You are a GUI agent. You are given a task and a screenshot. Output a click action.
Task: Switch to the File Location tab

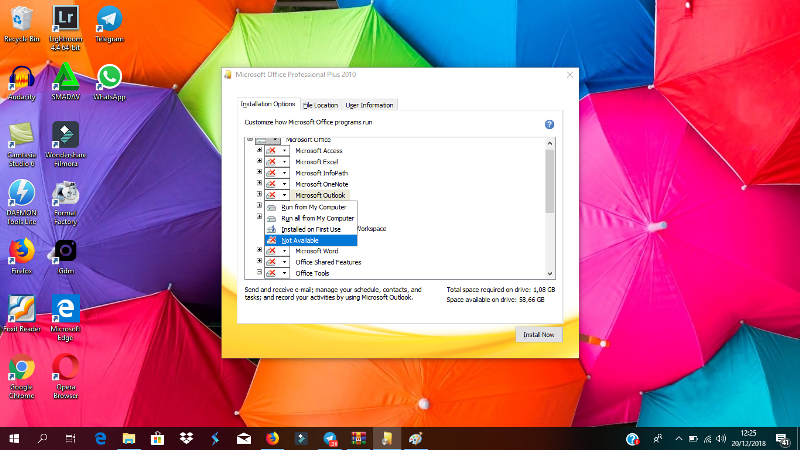point(320,105)
